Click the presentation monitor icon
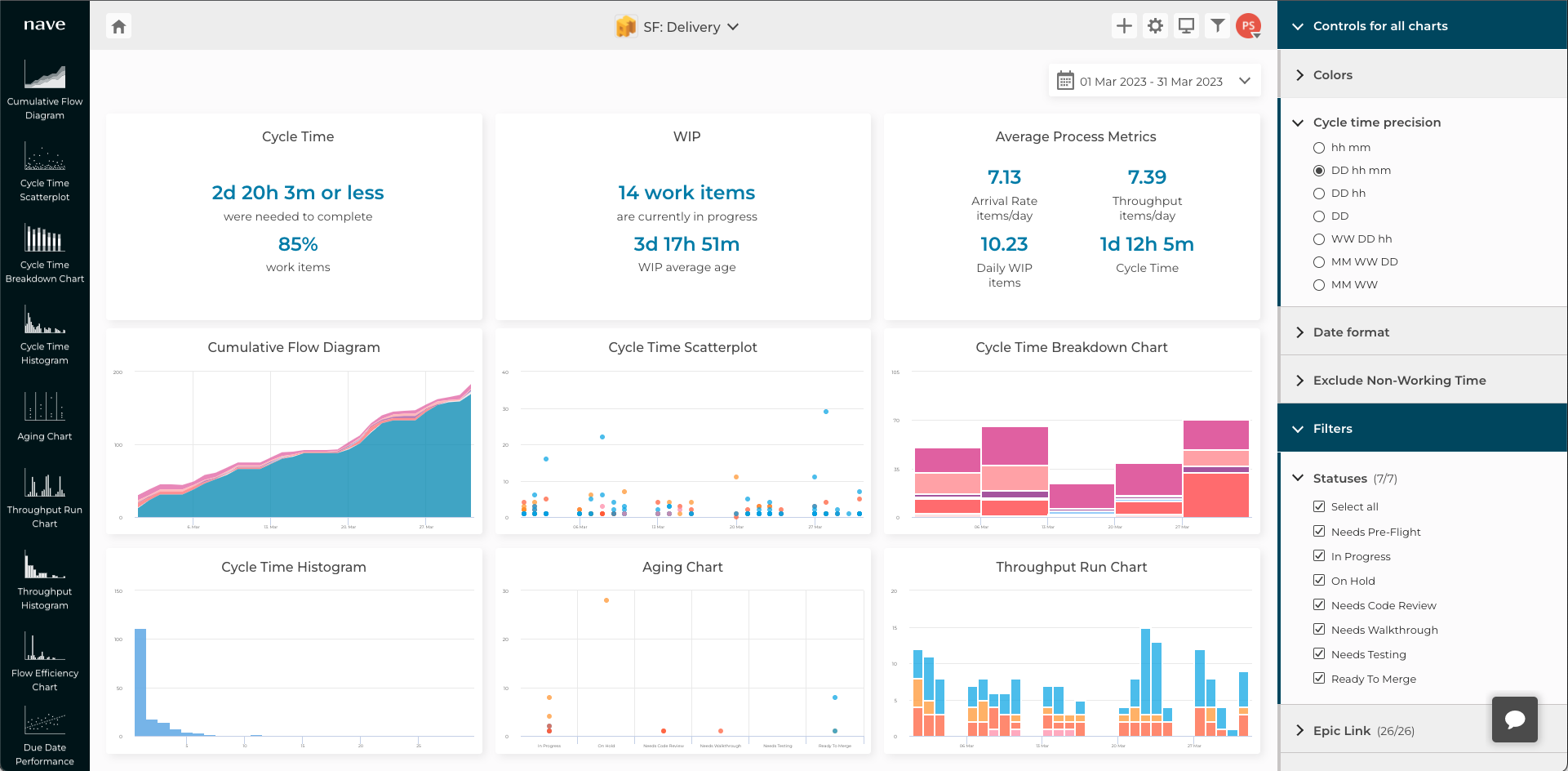The height and width of the screenshot is (771, 1568). [x=1186, y=26]
